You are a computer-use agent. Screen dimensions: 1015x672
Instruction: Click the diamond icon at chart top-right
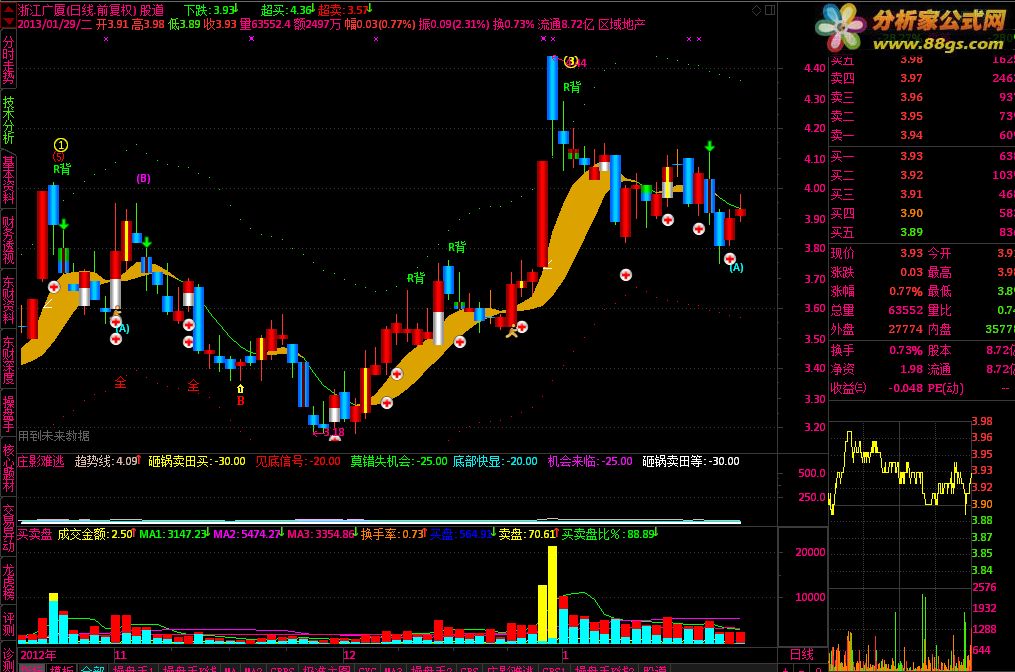(x=756, y=10)
